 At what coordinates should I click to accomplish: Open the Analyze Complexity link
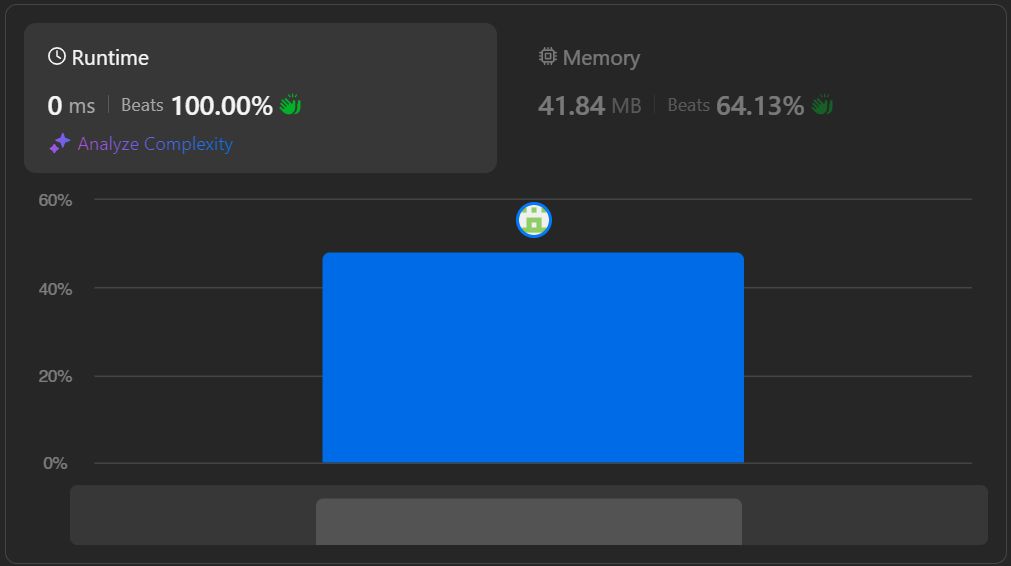[x=155, y=144]
